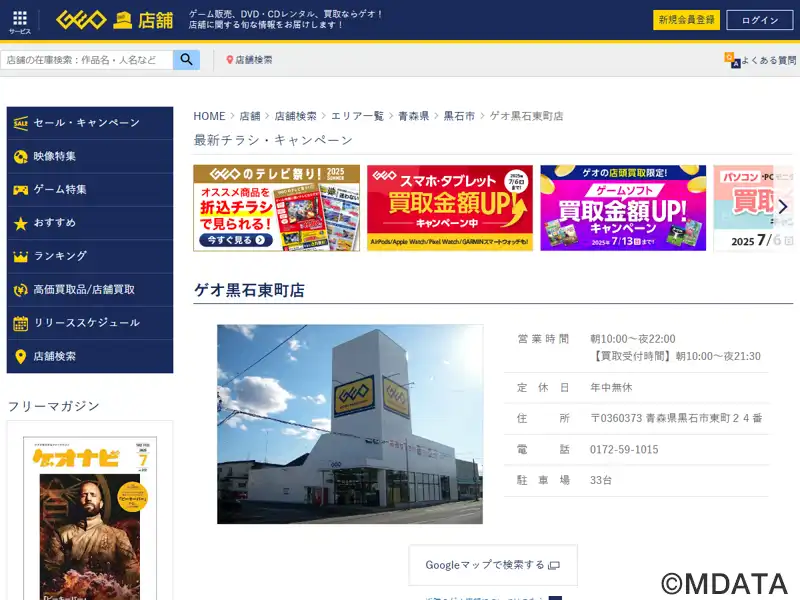Open ゲームソフト買取金額UP campaign banner
800x600 pixels.
(x=623, y=208)
